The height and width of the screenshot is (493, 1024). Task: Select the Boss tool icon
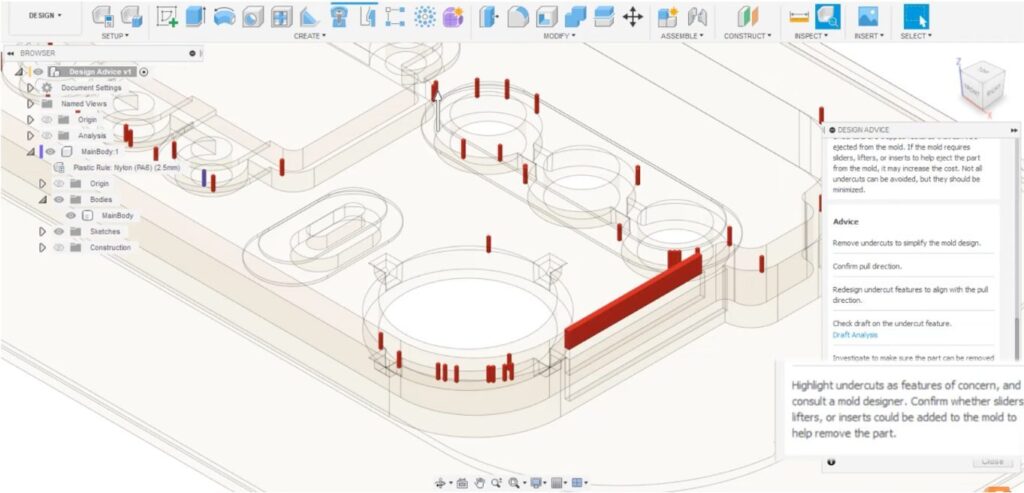[338, 16]
